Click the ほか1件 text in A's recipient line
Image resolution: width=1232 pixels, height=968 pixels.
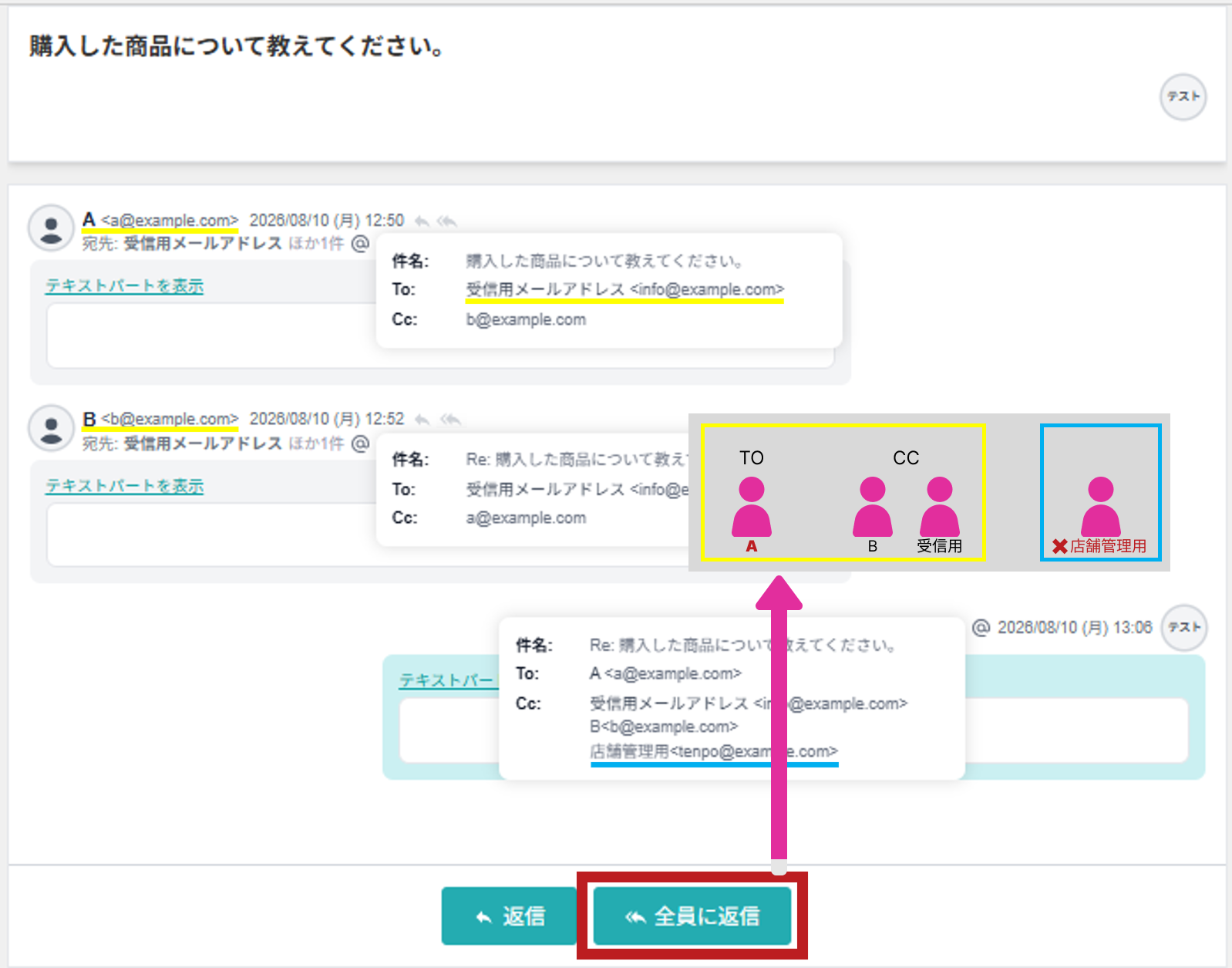[316, 244]
